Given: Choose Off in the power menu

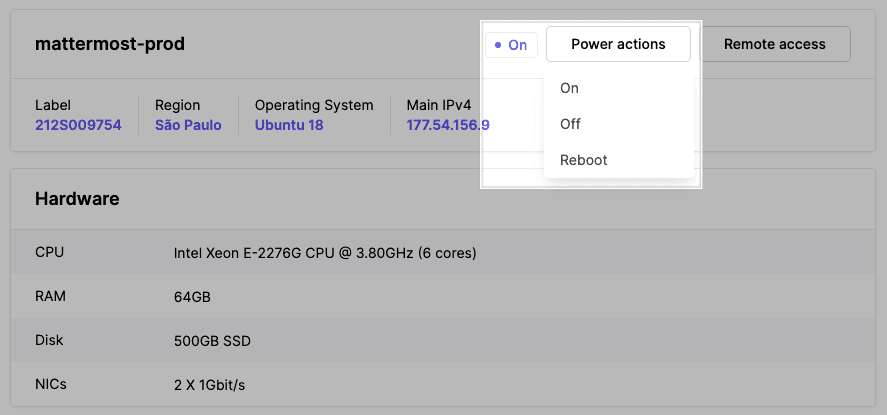Looking at the screenshot, I should (570, 124).
